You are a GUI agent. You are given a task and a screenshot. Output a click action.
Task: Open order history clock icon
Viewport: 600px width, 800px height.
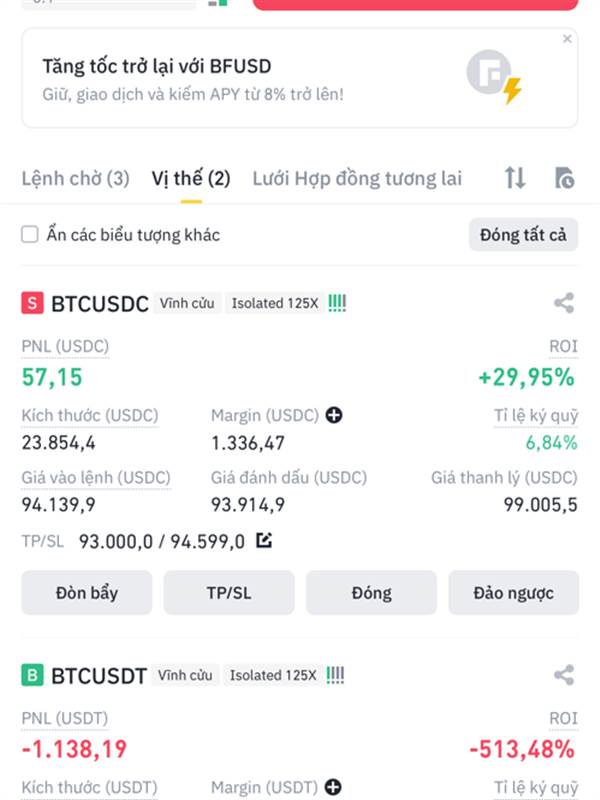[564, 178]
